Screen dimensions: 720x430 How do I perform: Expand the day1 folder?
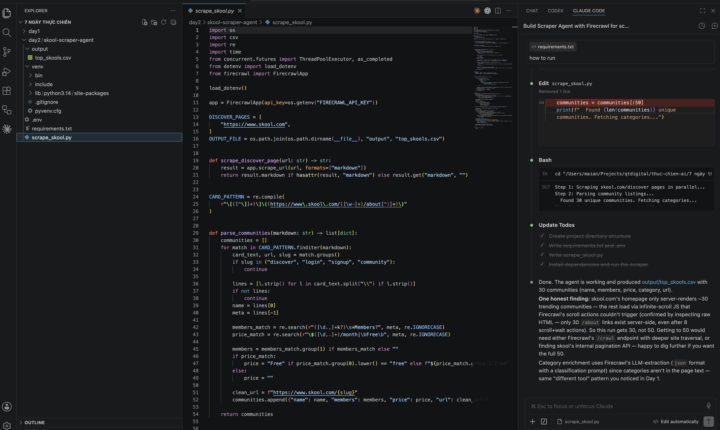(x=34, y=31)
